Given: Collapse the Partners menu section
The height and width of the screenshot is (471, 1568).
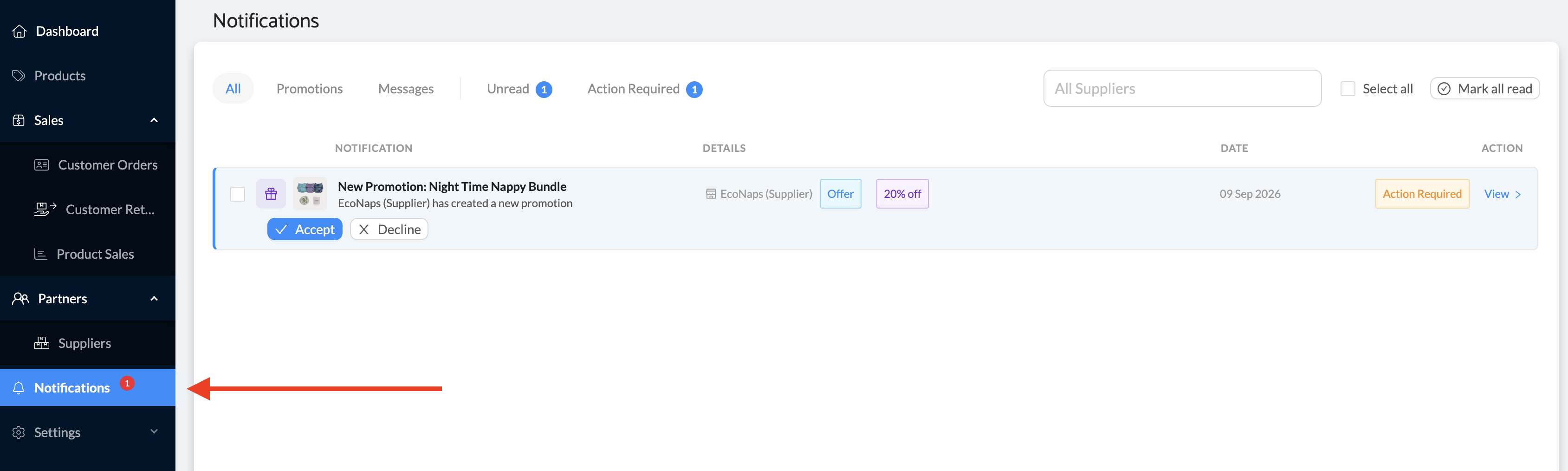Looking at the screenshot, I should (154, 299).
